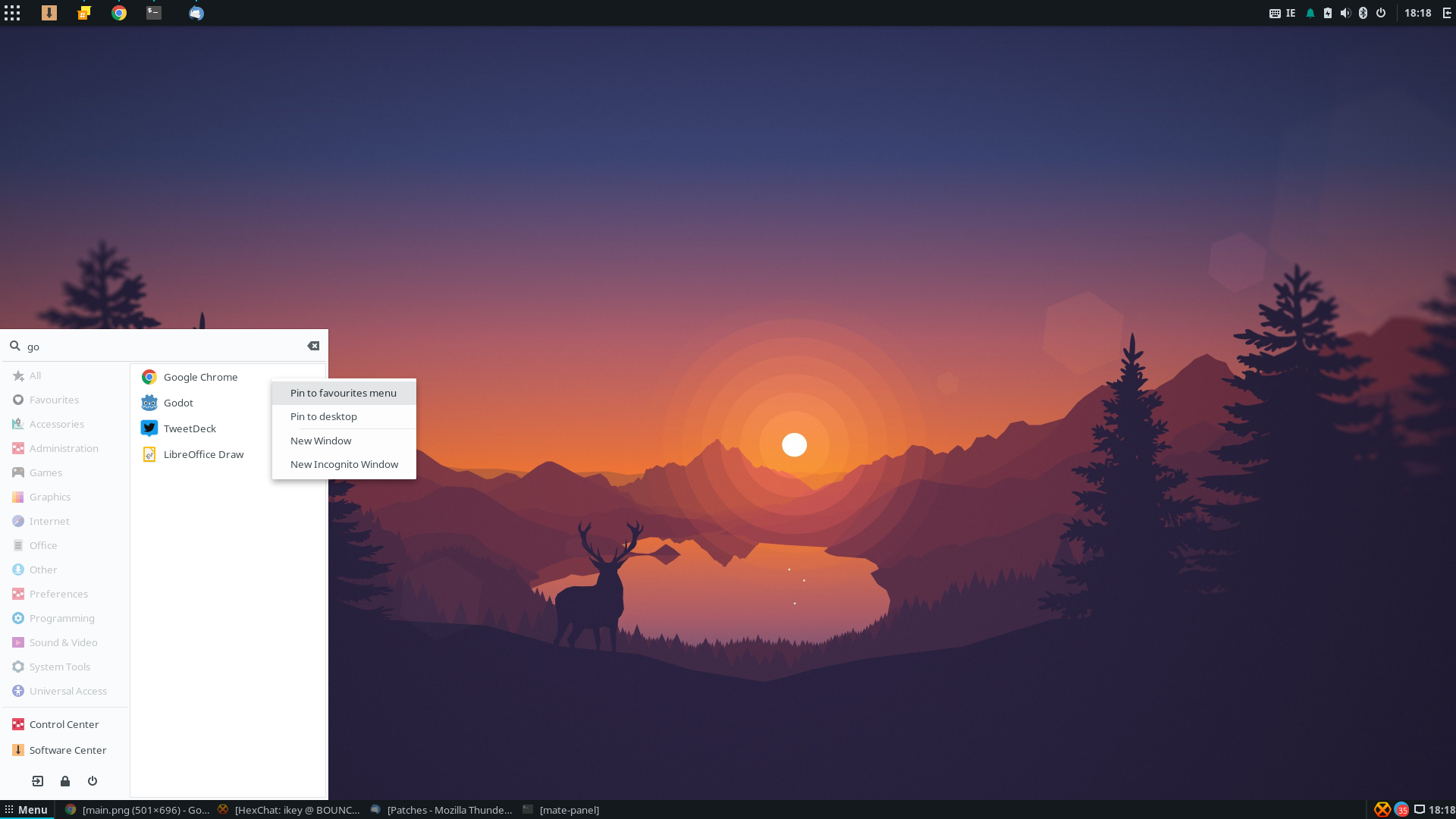The height and width of the screenshot is (819, 1456).
Task: Launch Google Chrome from search results
Action: click(202, 377)
